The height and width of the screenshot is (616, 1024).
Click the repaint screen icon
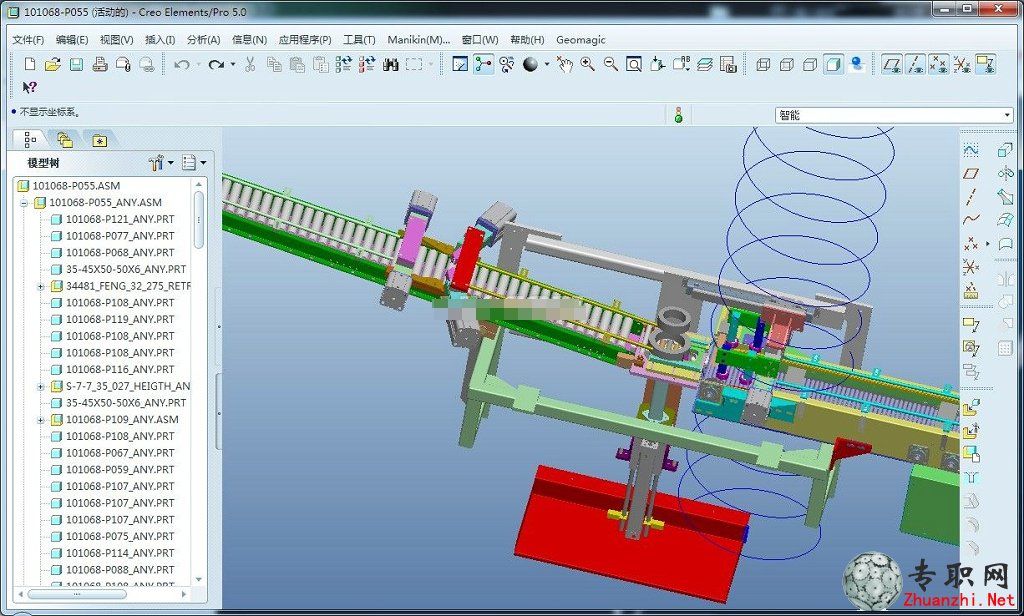pos(460,64)
